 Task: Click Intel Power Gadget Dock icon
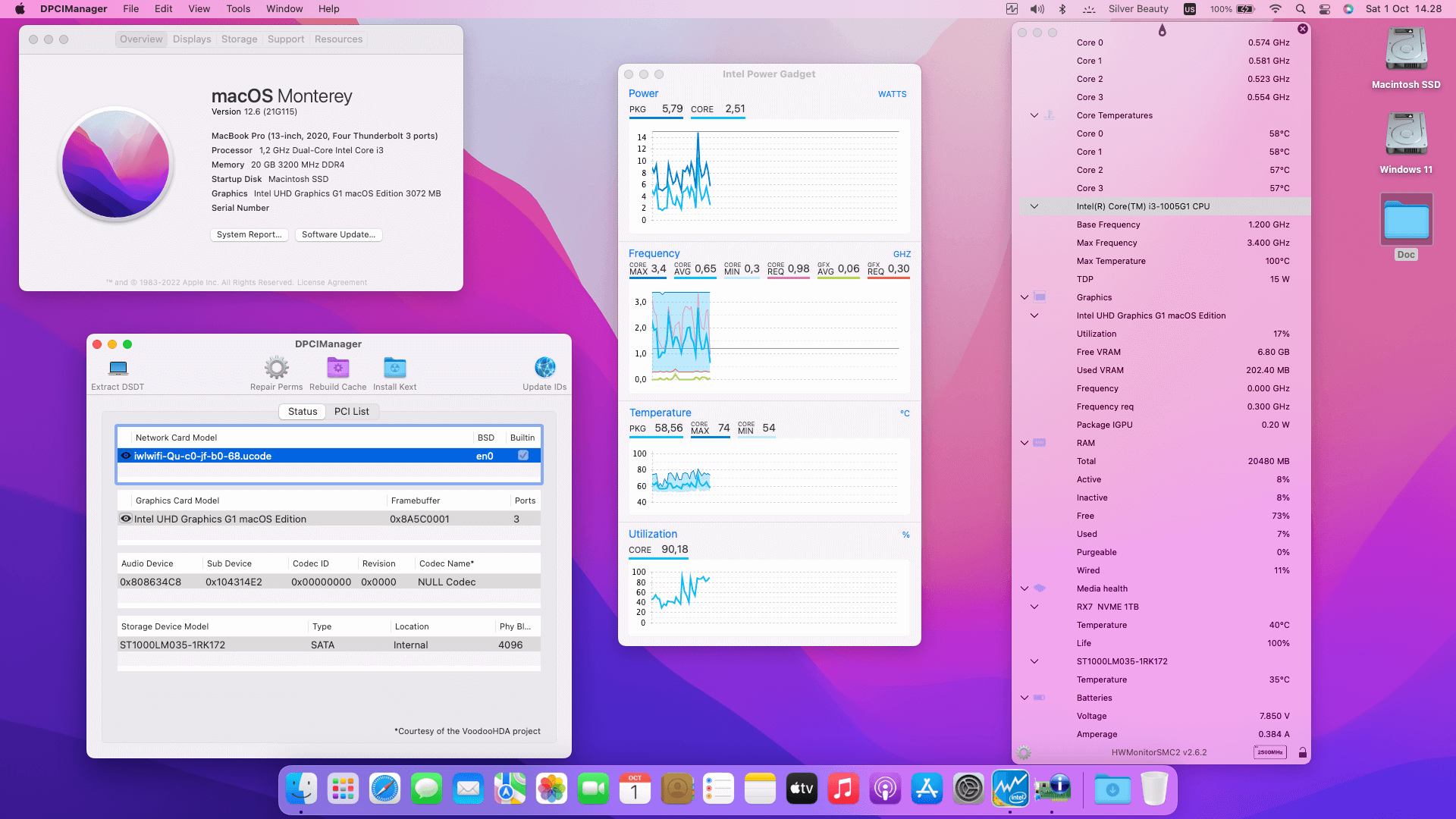pyautogui.click(x=1010, y=789)
